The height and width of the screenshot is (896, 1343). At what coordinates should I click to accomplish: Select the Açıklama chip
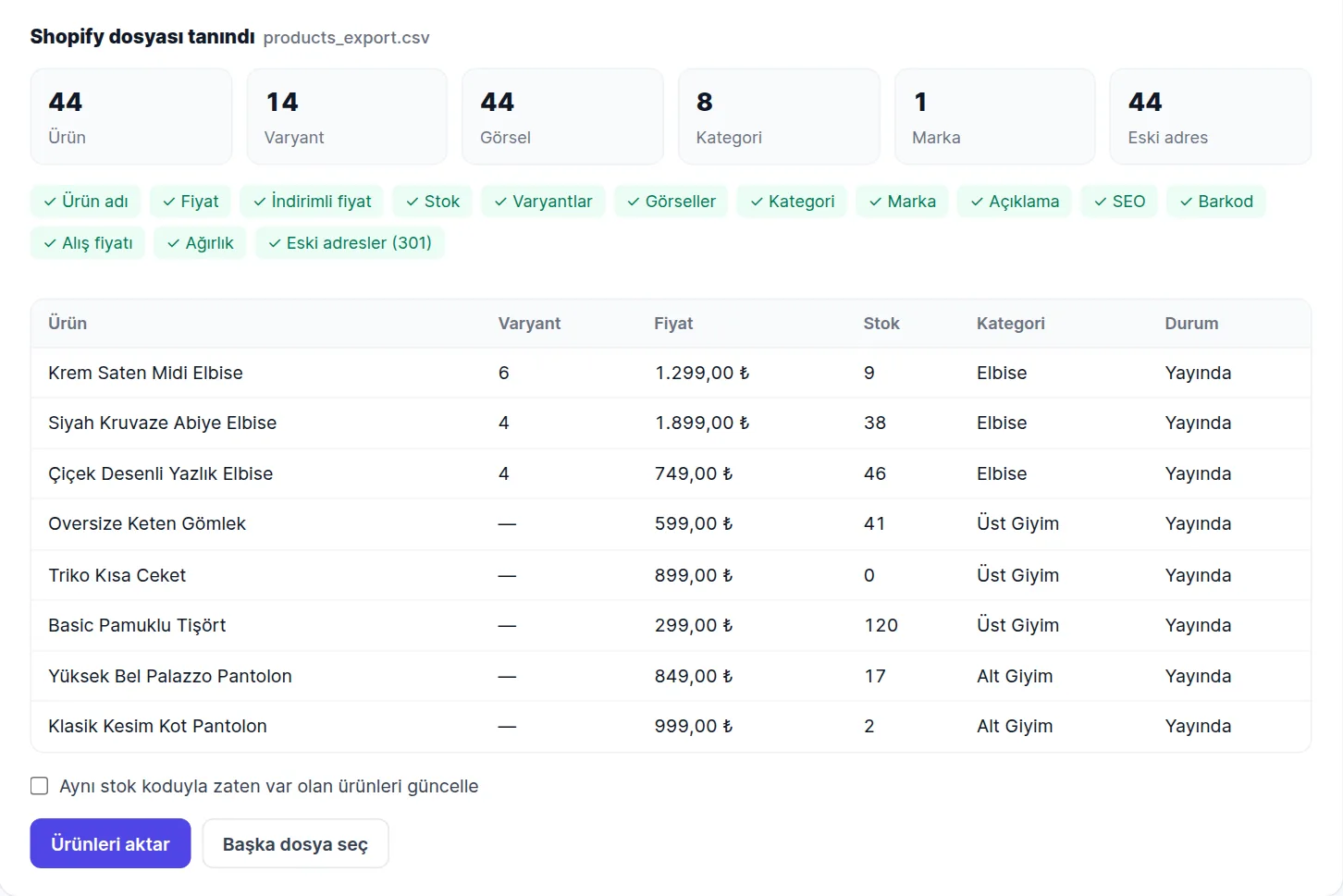tap(1015, 202)
